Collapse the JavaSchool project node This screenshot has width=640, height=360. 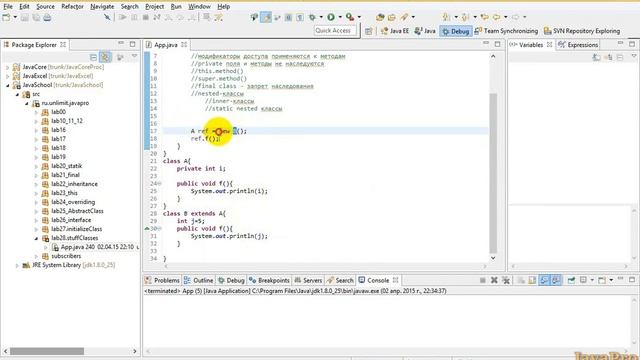(x=7, y=85)
